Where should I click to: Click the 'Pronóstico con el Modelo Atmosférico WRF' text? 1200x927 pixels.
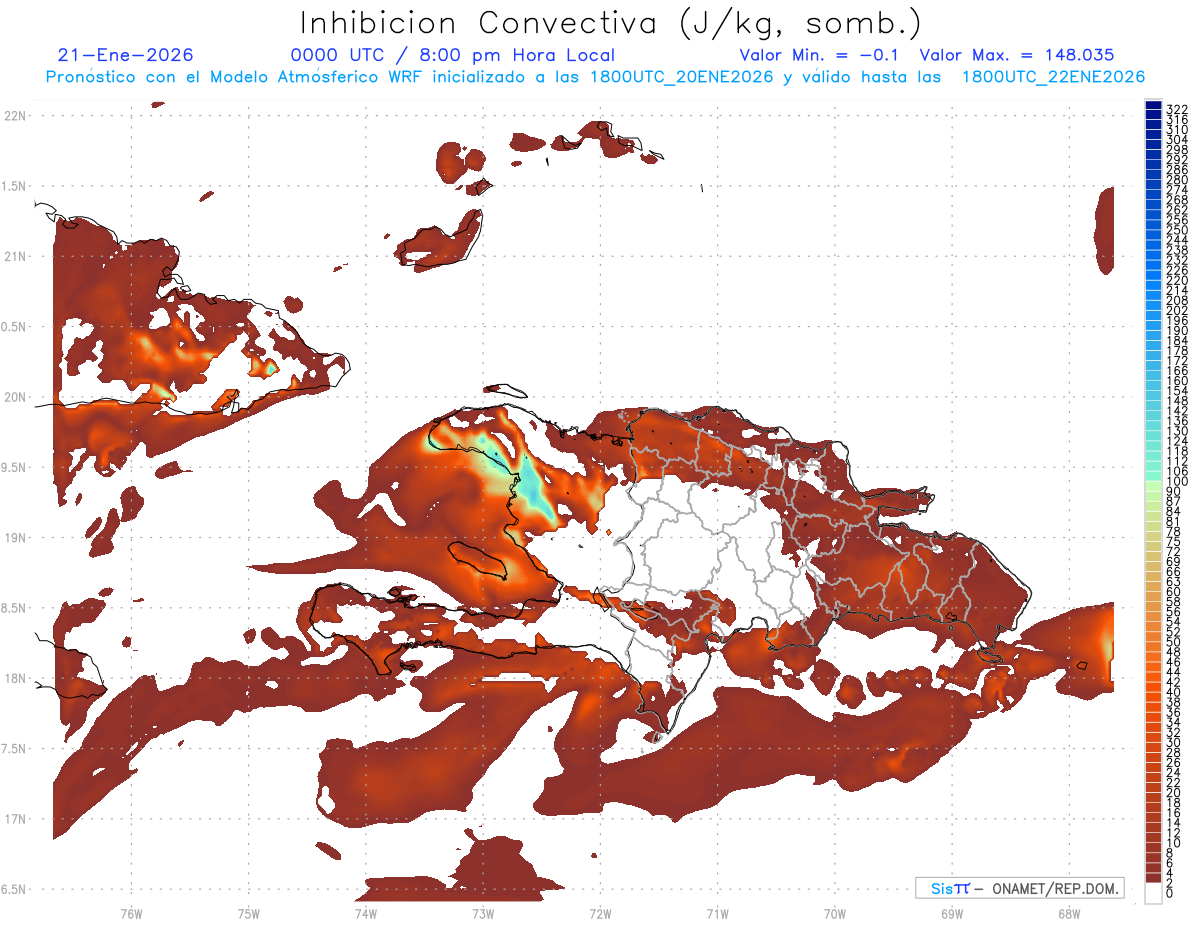pyautogui.click(x=236, y=77)
